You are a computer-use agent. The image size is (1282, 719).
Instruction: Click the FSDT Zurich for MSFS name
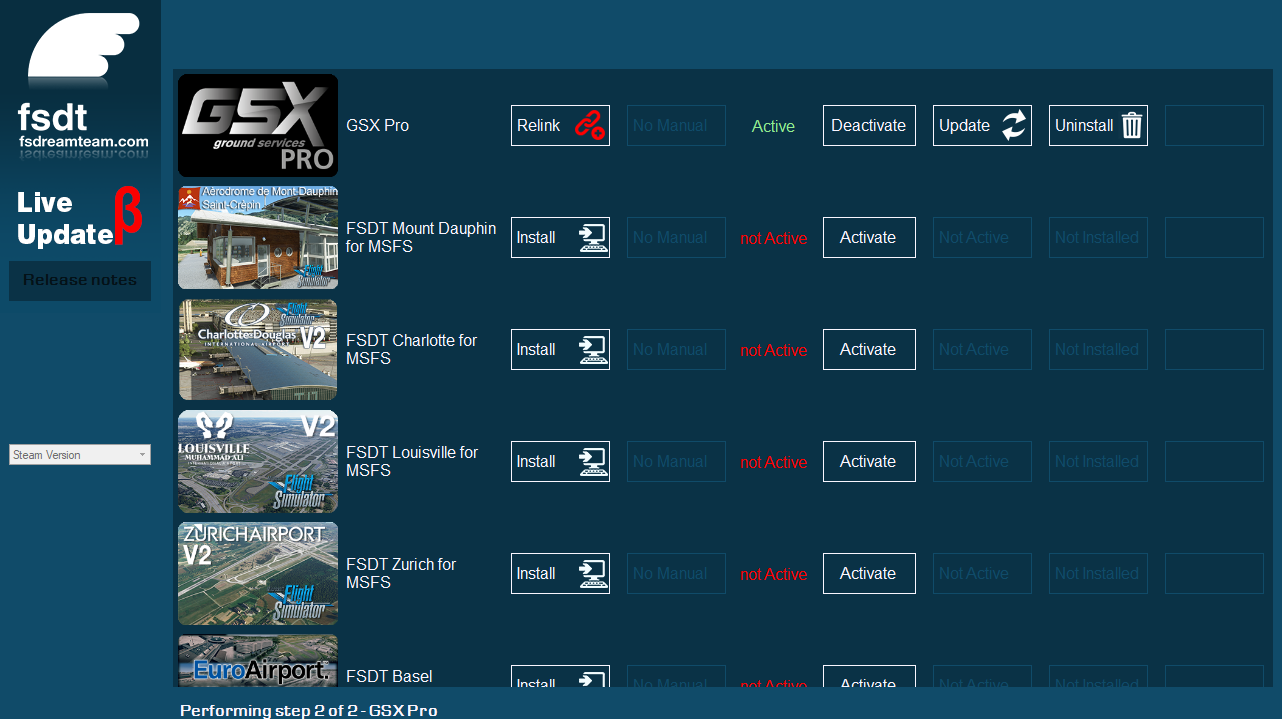pos(401,574)
